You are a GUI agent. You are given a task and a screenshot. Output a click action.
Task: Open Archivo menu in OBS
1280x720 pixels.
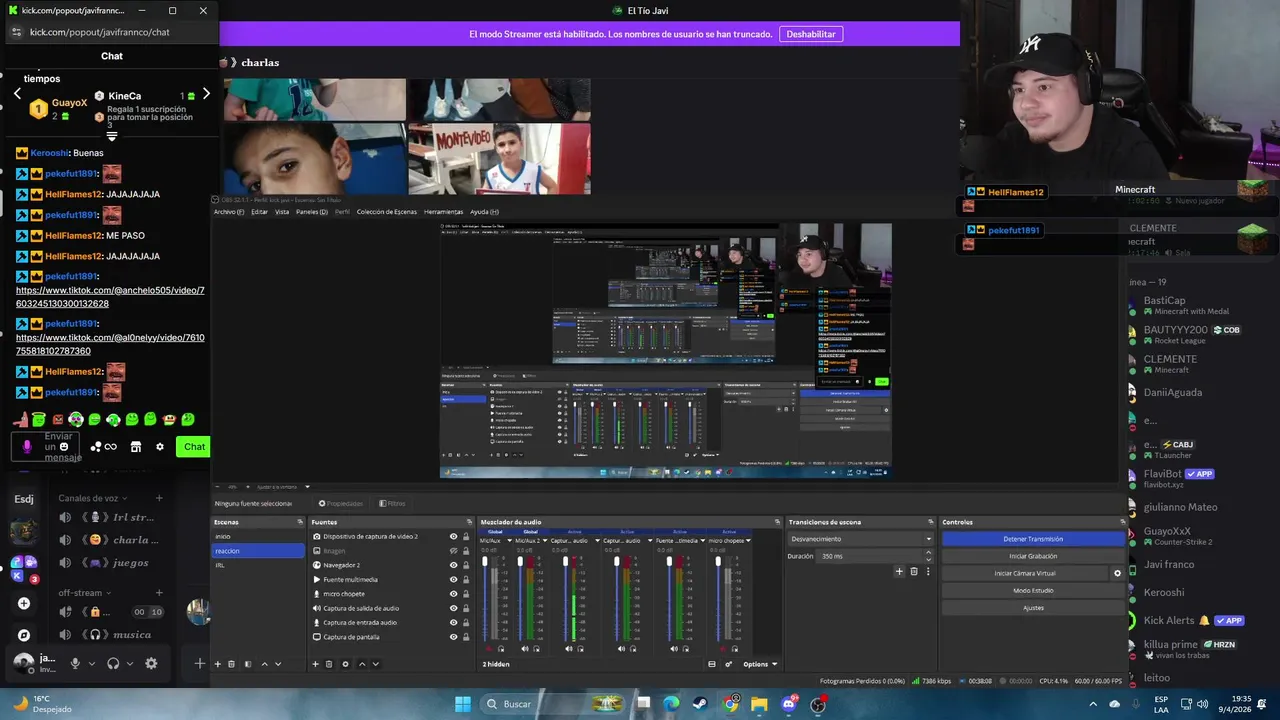click(228, 212)
